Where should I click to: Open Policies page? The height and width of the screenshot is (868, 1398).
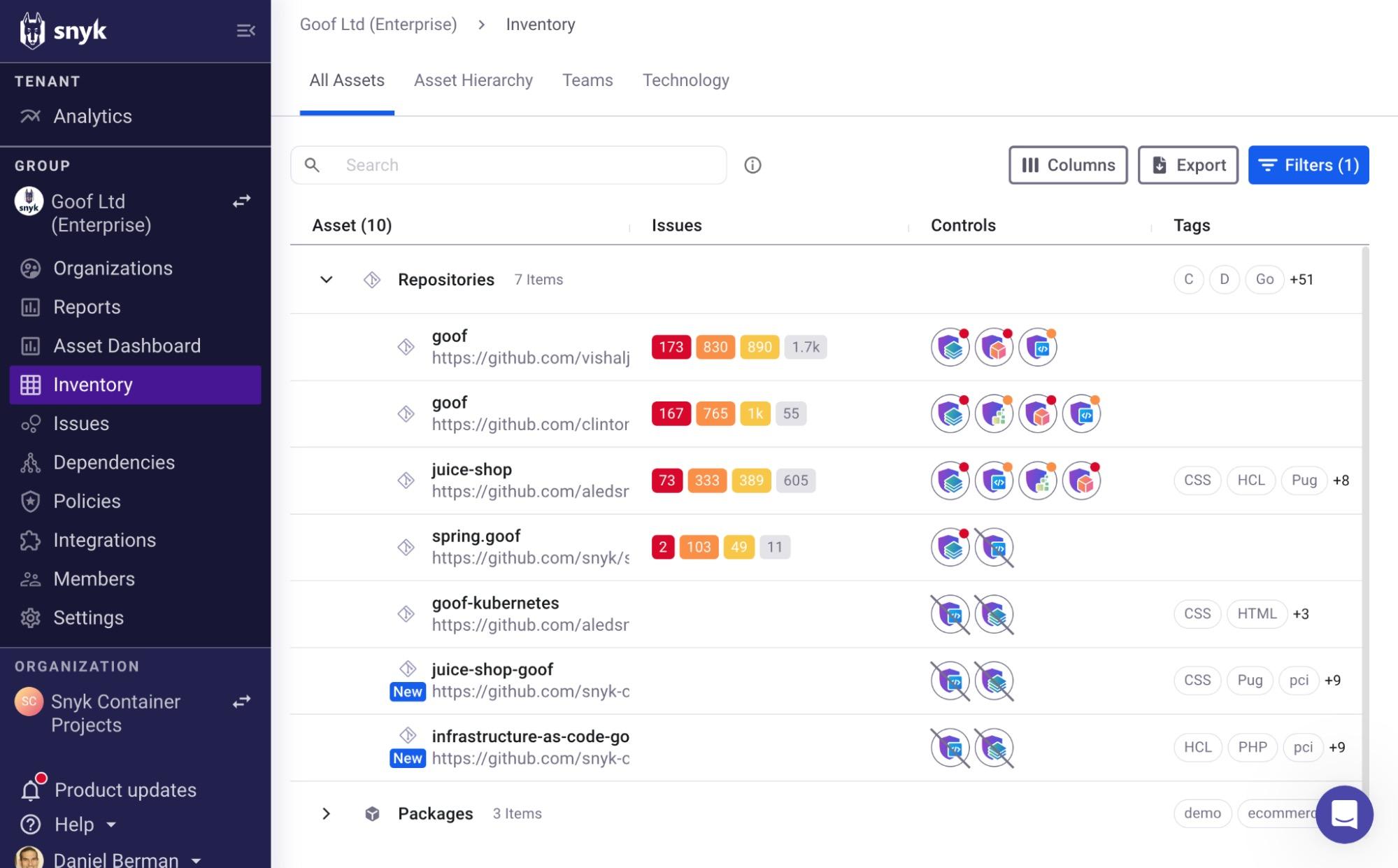click(x=87, y=501)
